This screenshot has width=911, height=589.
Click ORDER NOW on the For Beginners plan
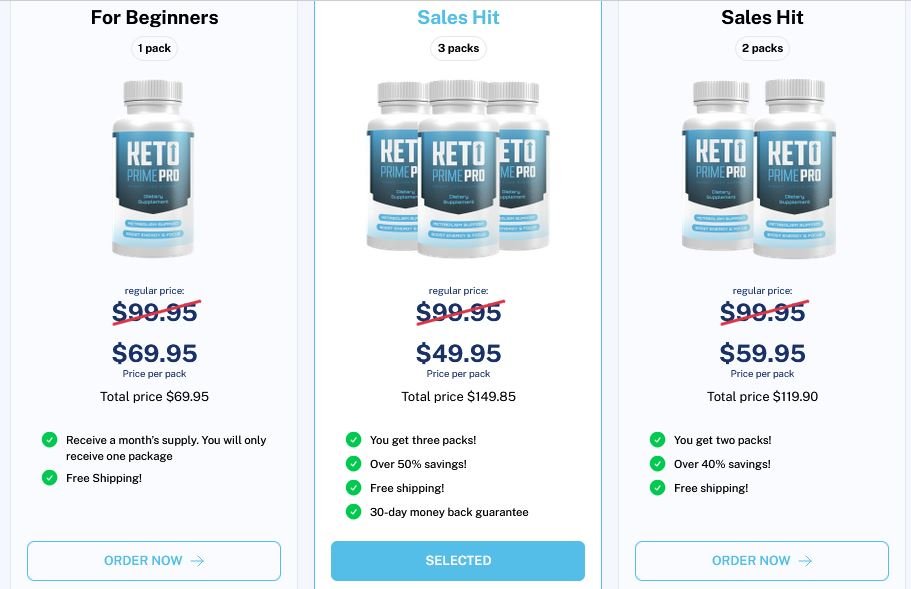point(153,560)
